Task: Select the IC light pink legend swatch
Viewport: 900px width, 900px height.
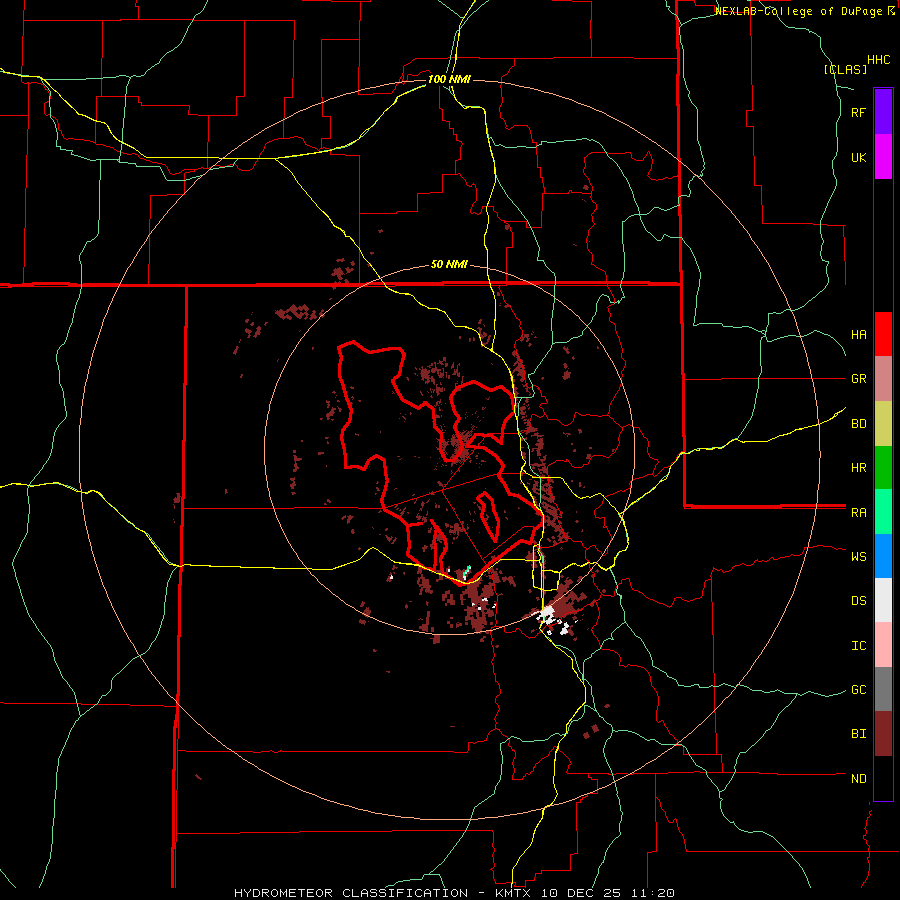Action: pos(883,645)
